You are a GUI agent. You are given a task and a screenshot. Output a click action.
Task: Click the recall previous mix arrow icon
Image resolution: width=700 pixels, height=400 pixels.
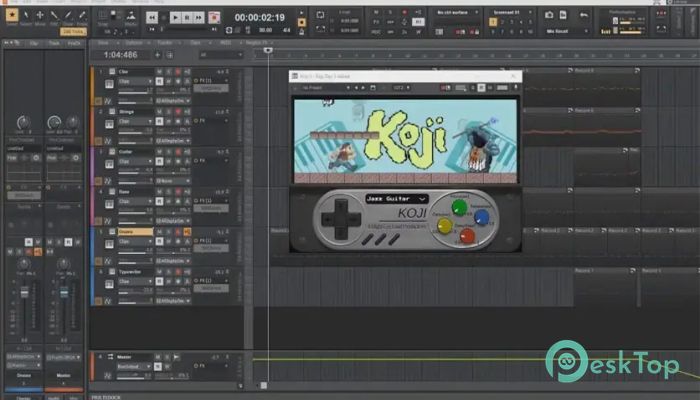[583, 15]
